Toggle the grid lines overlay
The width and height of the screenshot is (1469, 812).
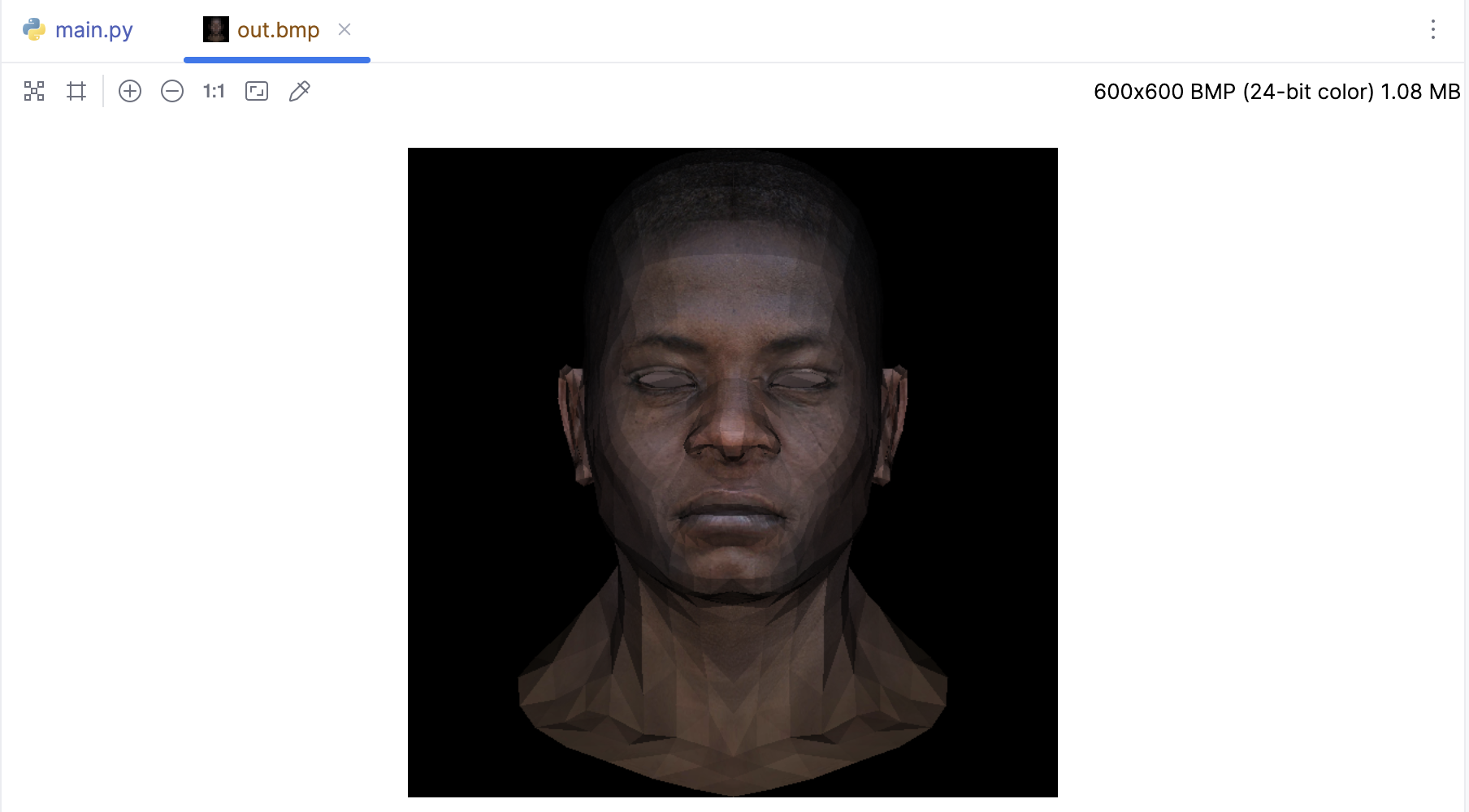tap(76, 91)
